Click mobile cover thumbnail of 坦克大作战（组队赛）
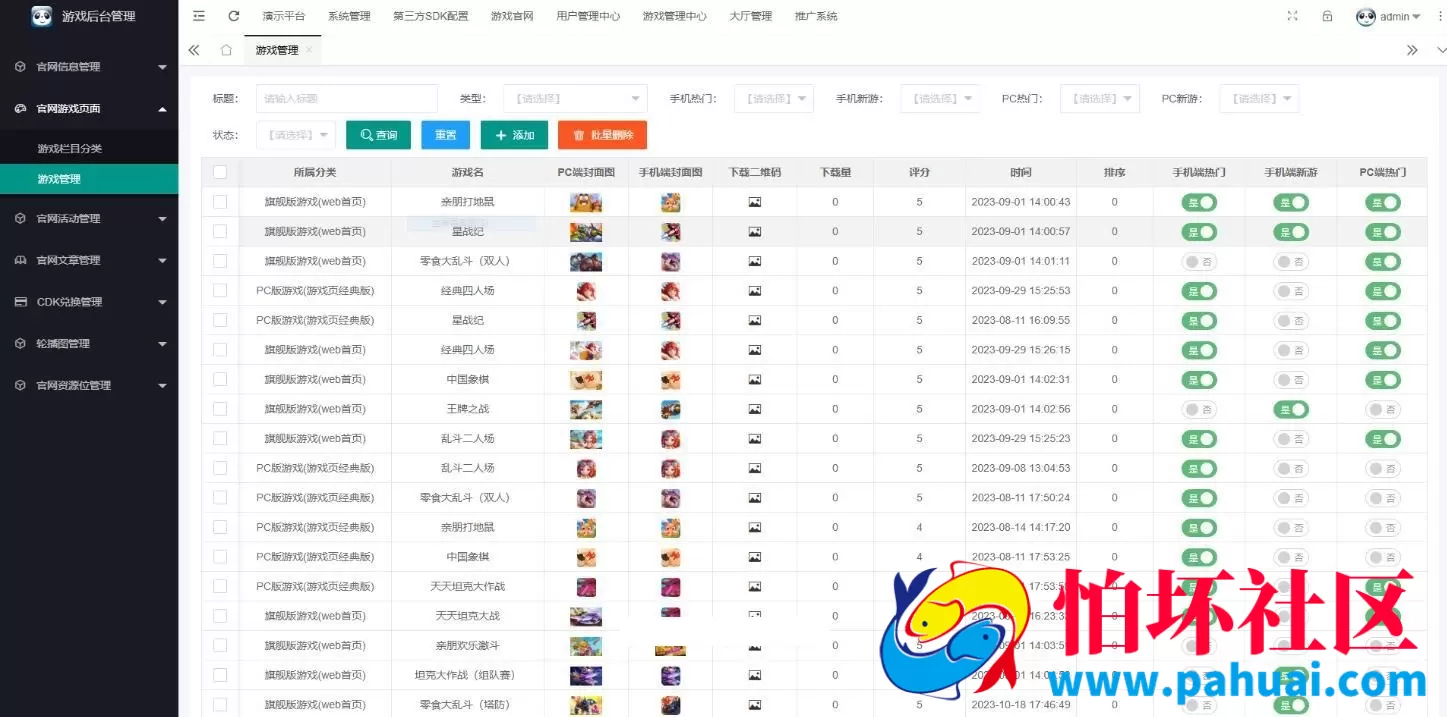The width and height of the screenshot is (1447, 717). pos(671,675)
